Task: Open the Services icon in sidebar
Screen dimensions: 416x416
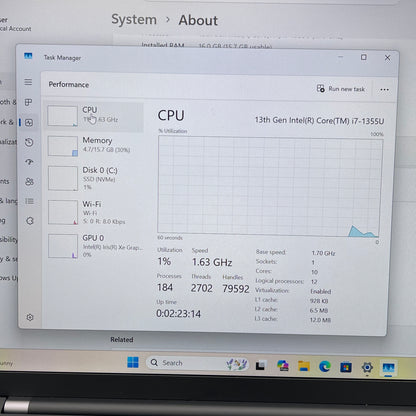Action: [x=30, y=221]
